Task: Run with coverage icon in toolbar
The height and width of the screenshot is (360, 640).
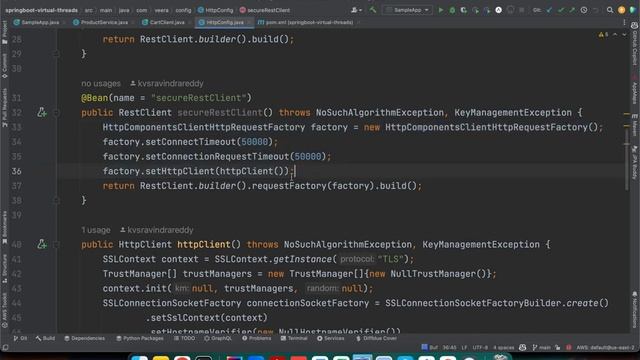Action: 464,10
